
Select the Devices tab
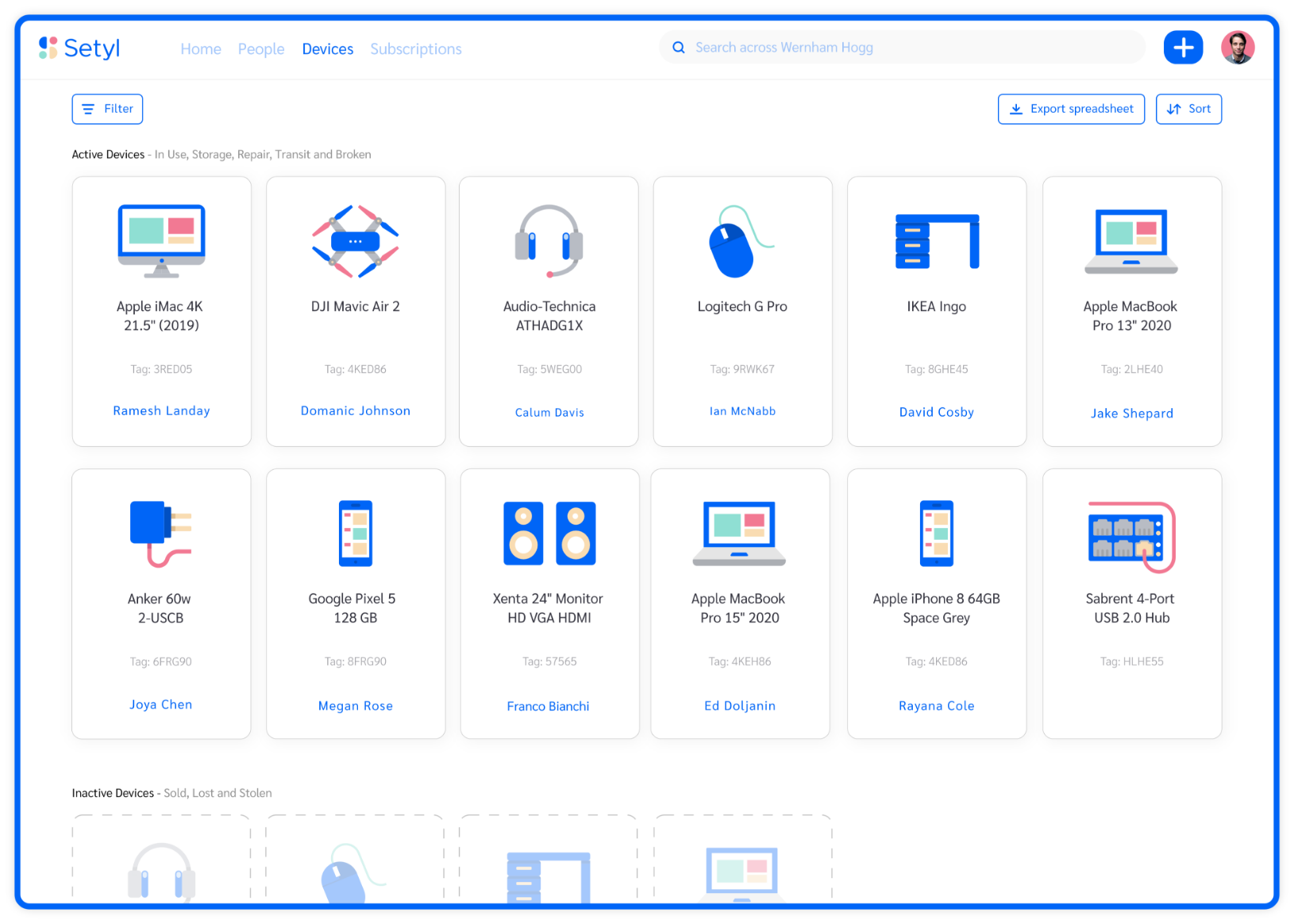(x=328, y=49)
